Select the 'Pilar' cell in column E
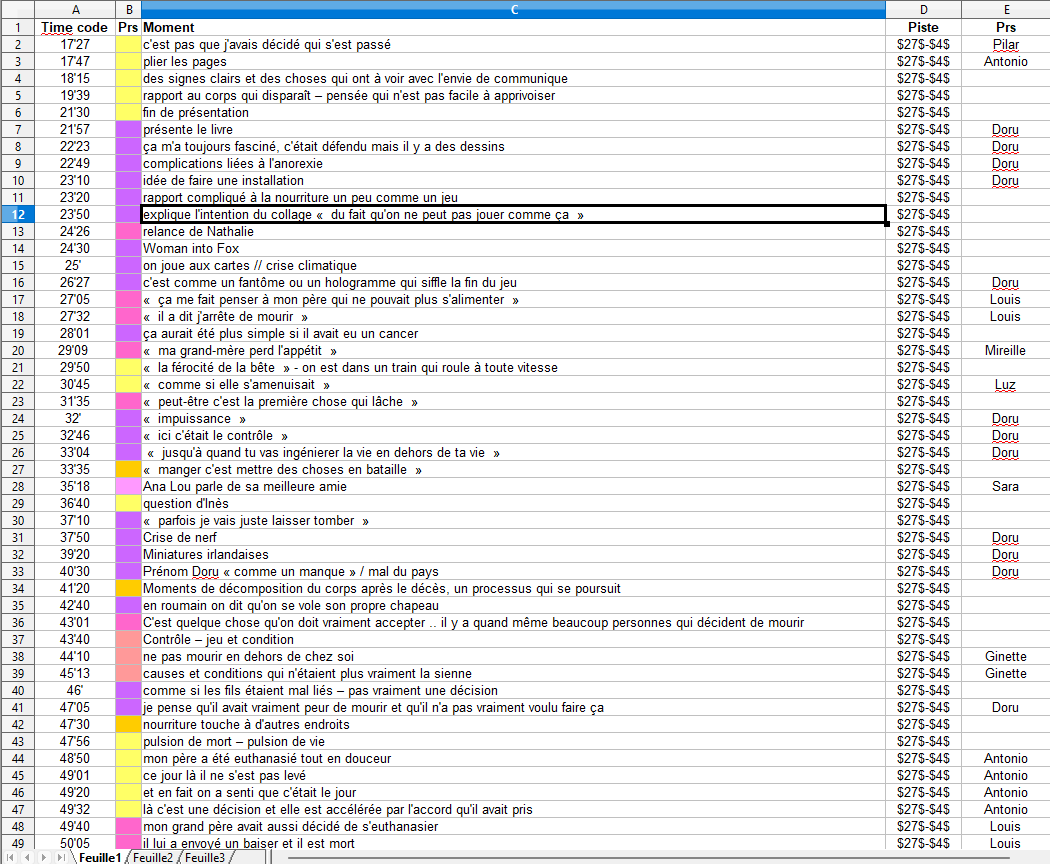The image size is (1050, 864). 1005,44
